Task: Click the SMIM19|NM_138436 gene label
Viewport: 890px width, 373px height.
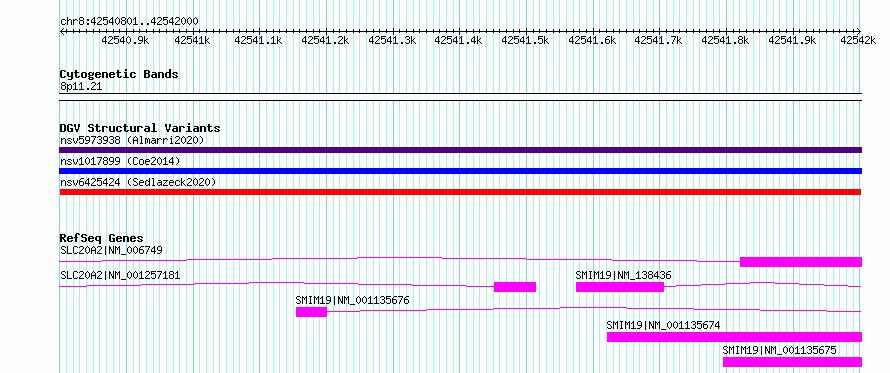Action: (623, 275)
